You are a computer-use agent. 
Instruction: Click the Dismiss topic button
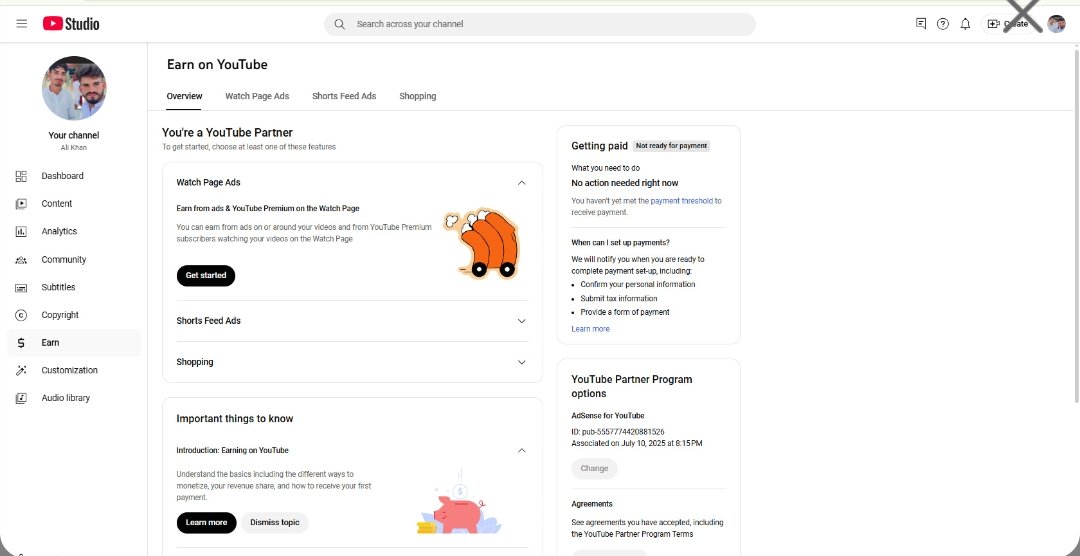point(275,523)
